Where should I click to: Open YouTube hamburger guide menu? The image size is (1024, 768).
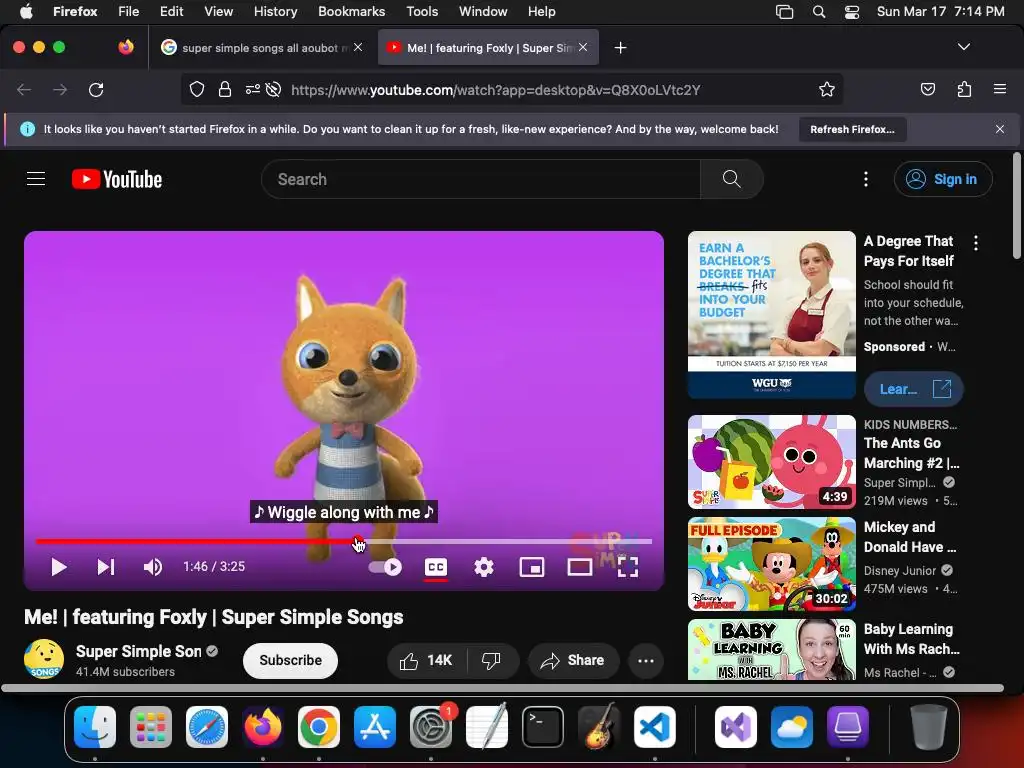pyautogui.click(x=36, y=179)
